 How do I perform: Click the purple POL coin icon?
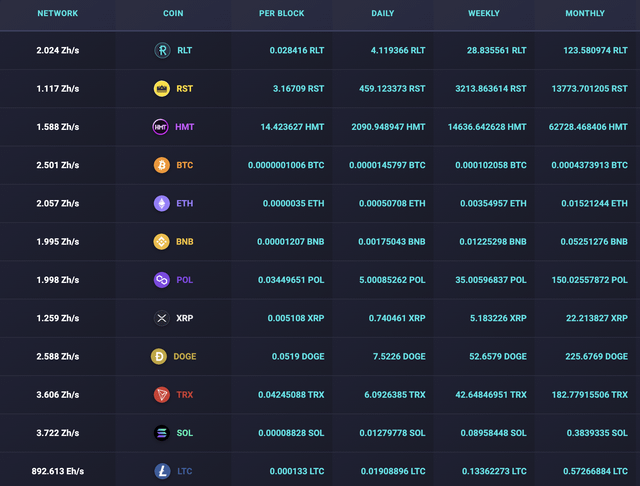(x=161, y=280)
